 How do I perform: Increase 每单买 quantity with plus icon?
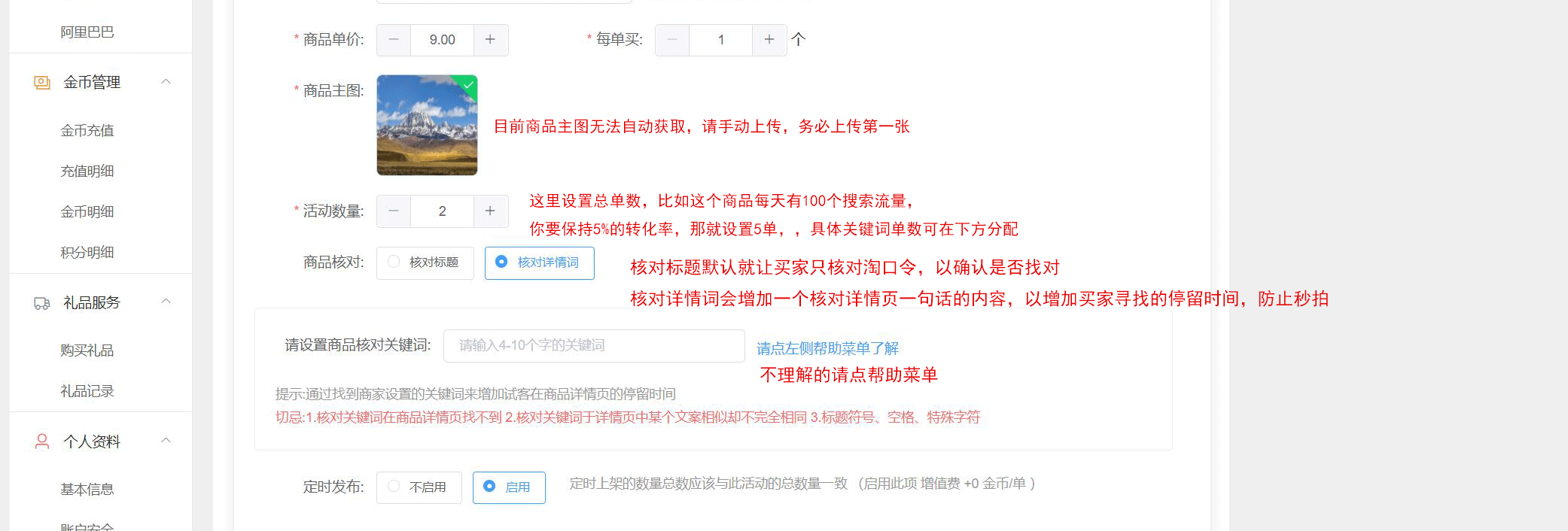(x=769, y=40)
